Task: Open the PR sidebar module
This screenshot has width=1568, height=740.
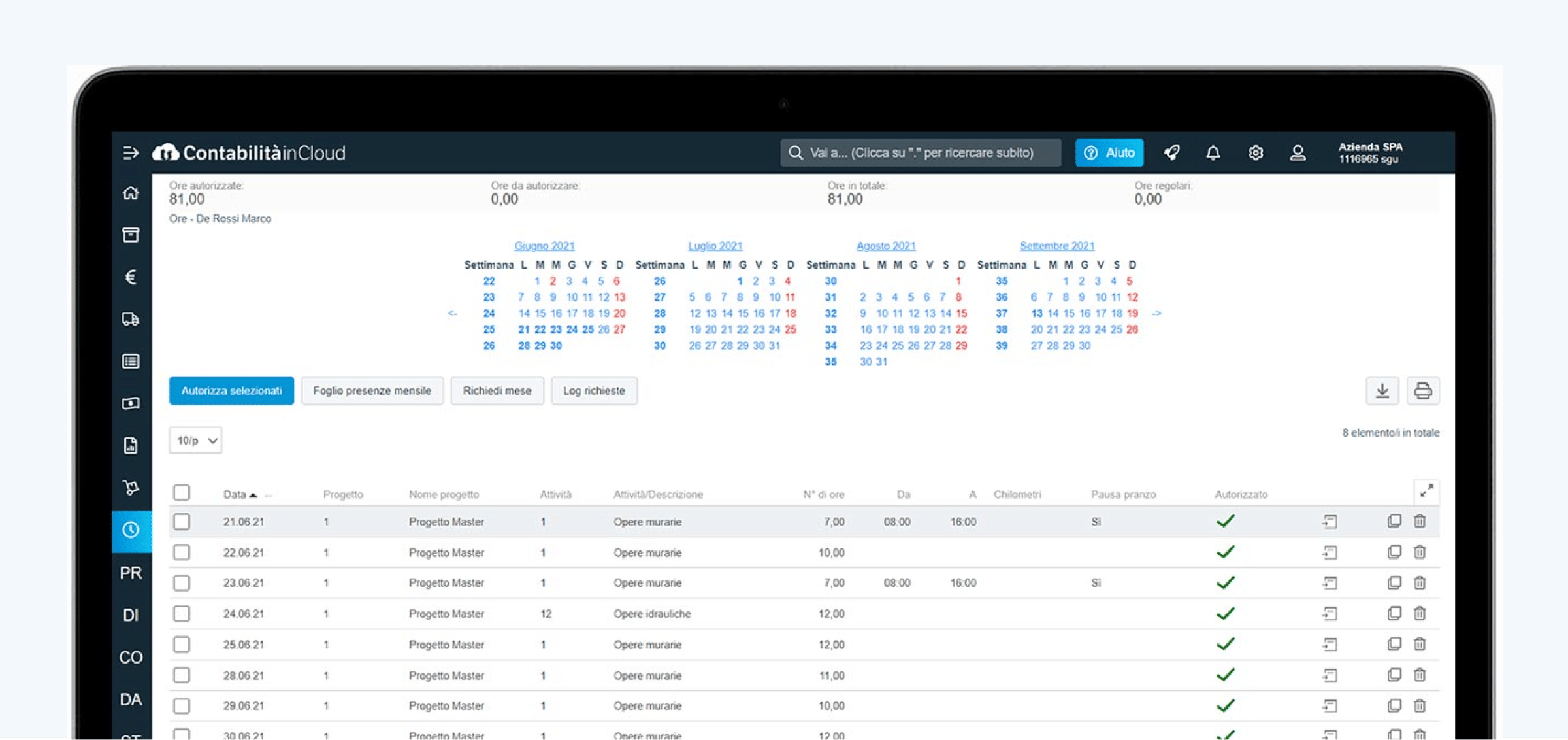Action: pyautogui.click(x=131, y=573)
